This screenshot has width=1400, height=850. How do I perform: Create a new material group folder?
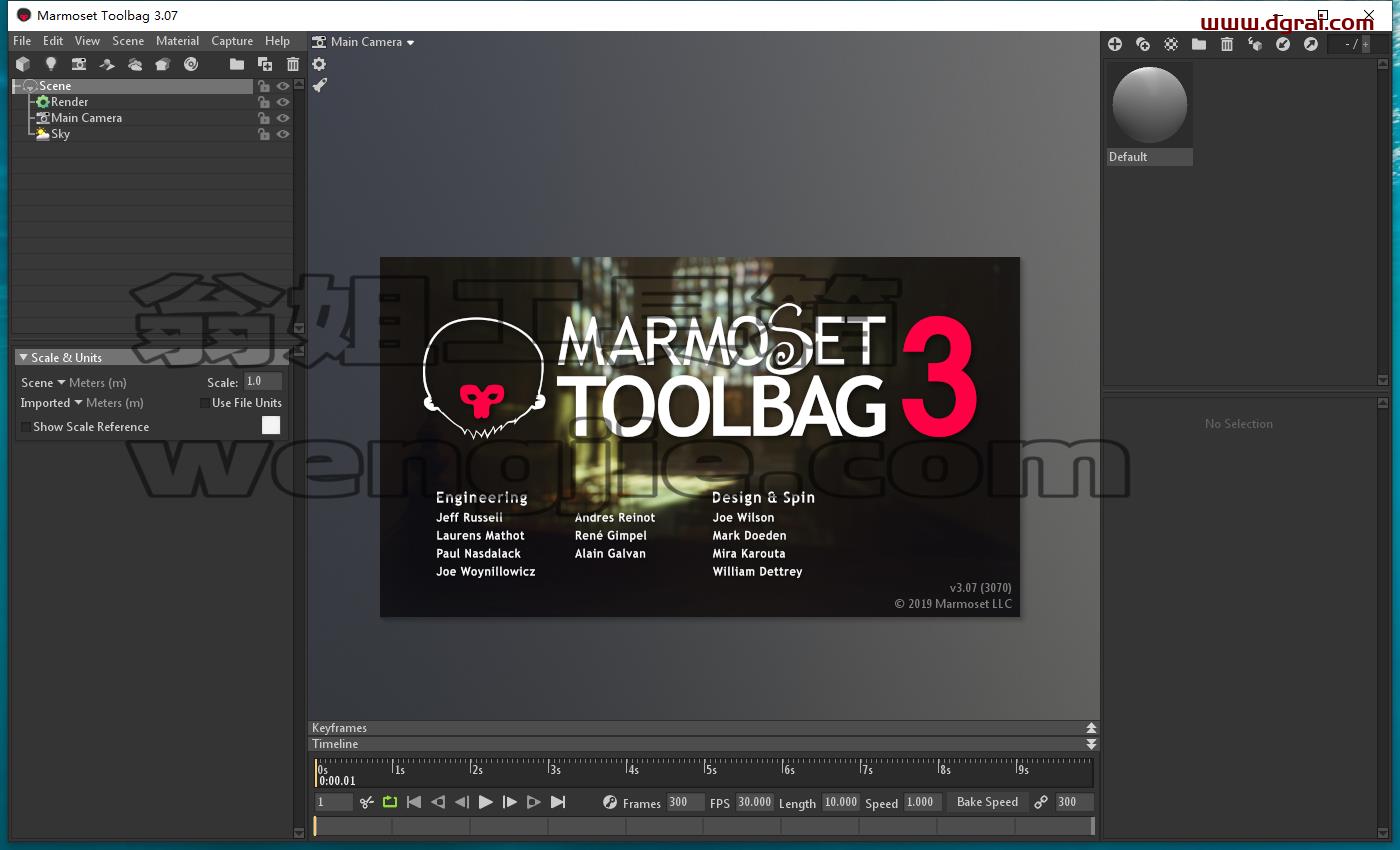1199,44
